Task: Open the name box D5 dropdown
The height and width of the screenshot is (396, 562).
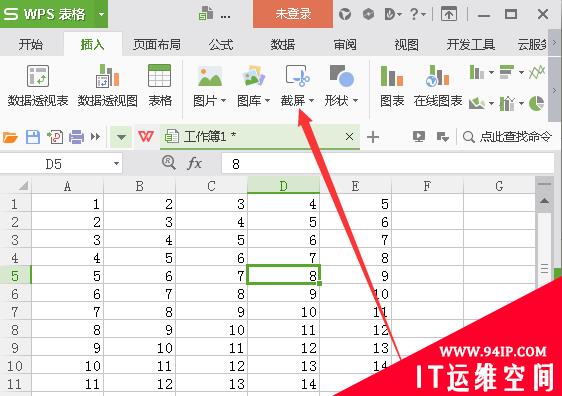Action: pyautogui.click(x=116, y=164)
